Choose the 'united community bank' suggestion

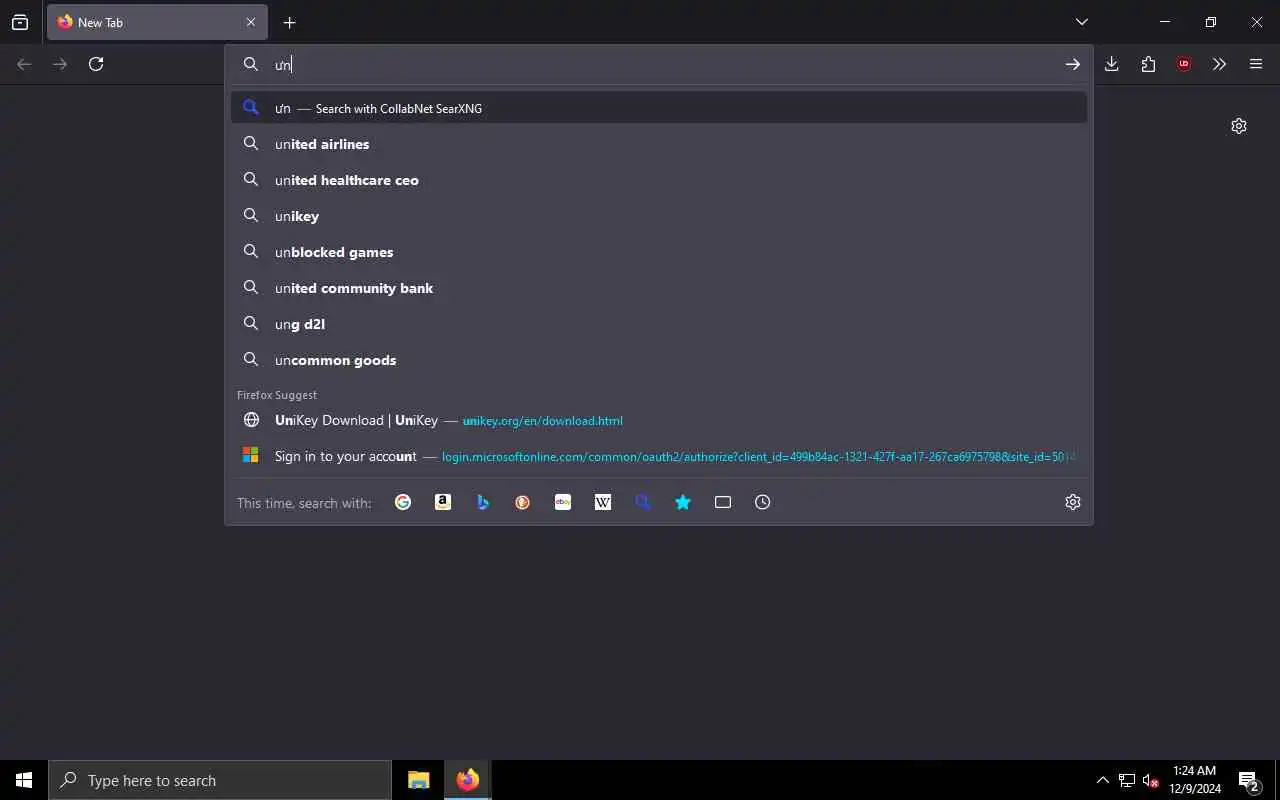(659, 288)
